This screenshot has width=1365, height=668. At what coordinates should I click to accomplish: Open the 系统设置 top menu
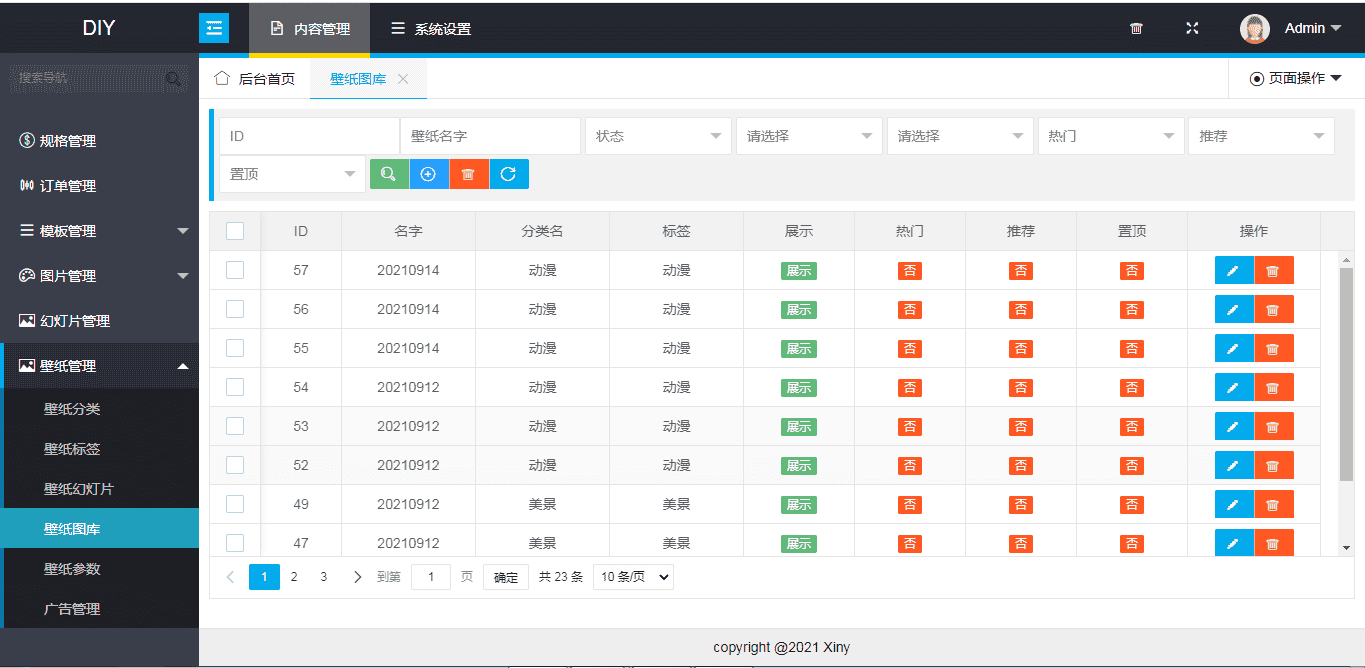431,29
